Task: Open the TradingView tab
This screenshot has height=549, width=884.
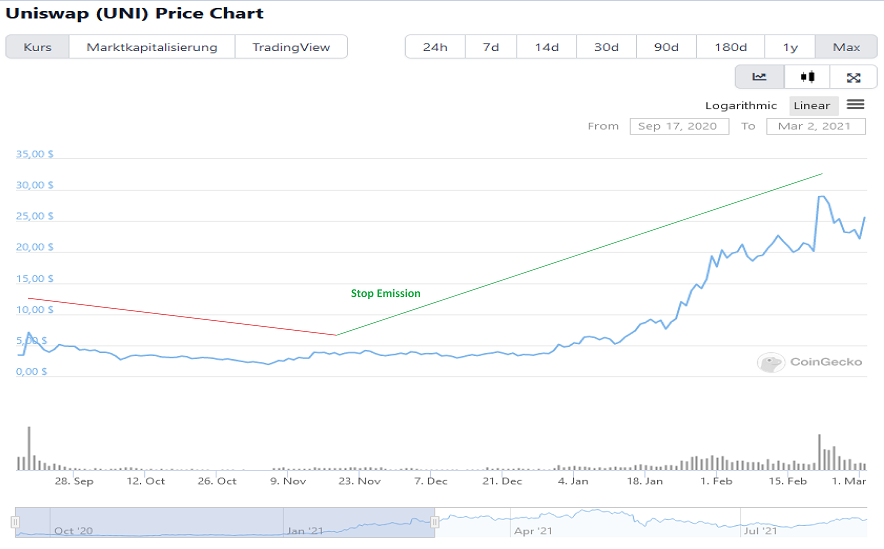Action: click(x=291, y=47)
